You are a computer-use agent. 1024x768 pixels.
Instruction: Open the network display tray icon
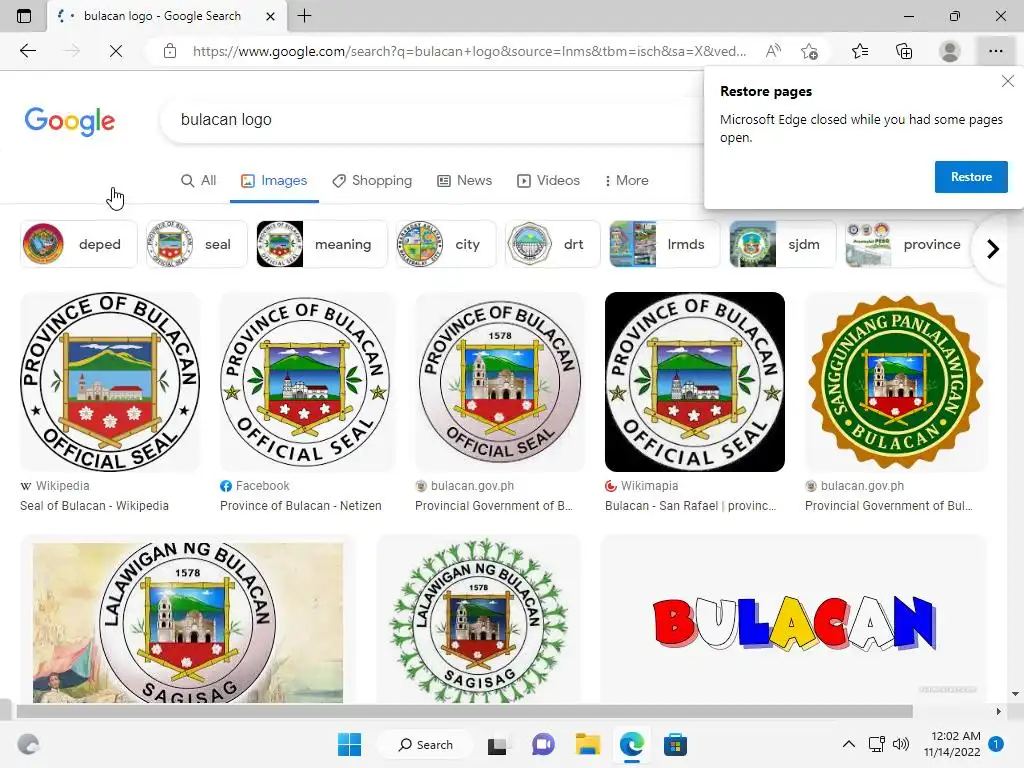(876, 744)
